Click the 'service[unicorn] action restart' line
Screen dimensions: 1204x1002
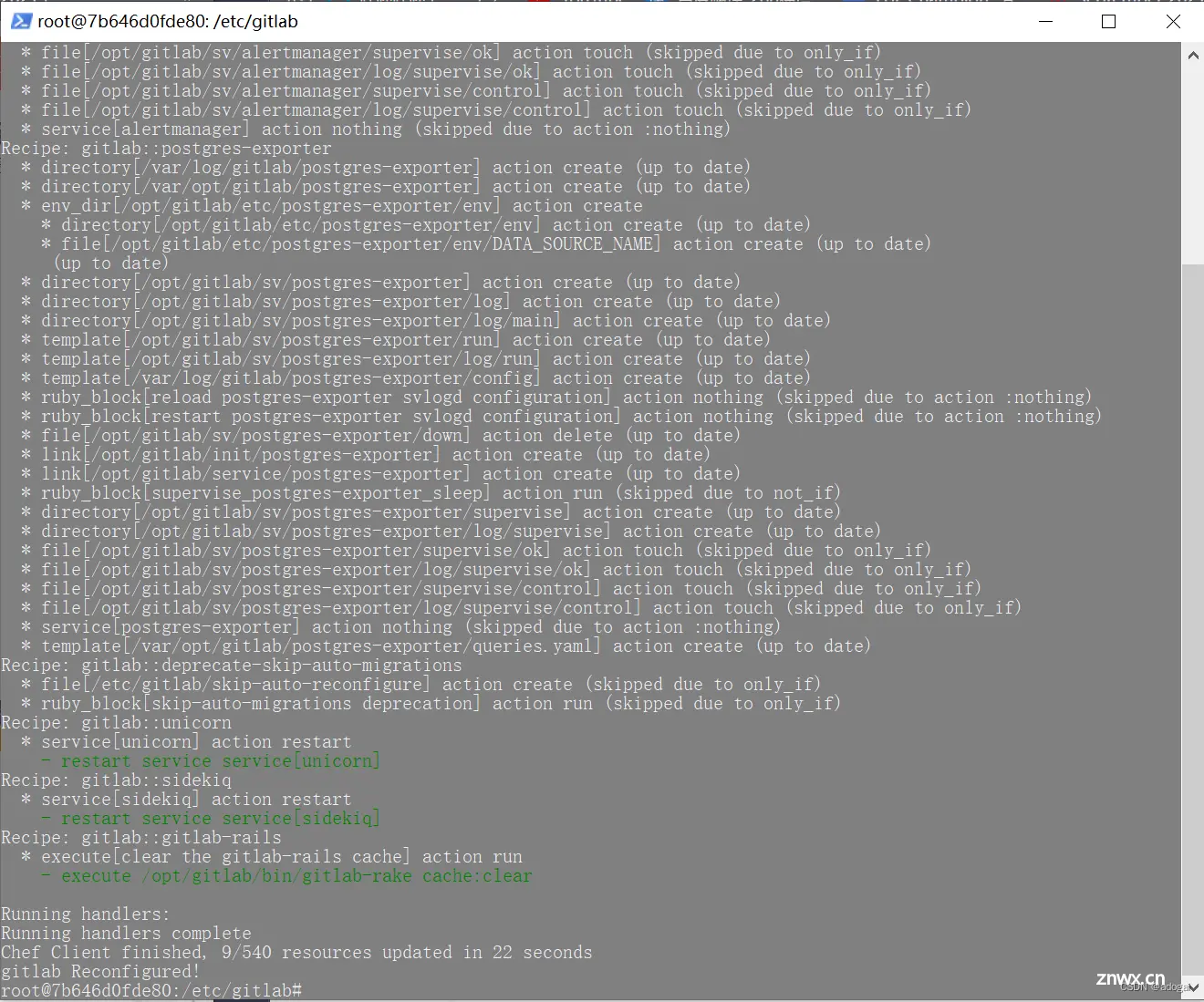coord(186,742)
